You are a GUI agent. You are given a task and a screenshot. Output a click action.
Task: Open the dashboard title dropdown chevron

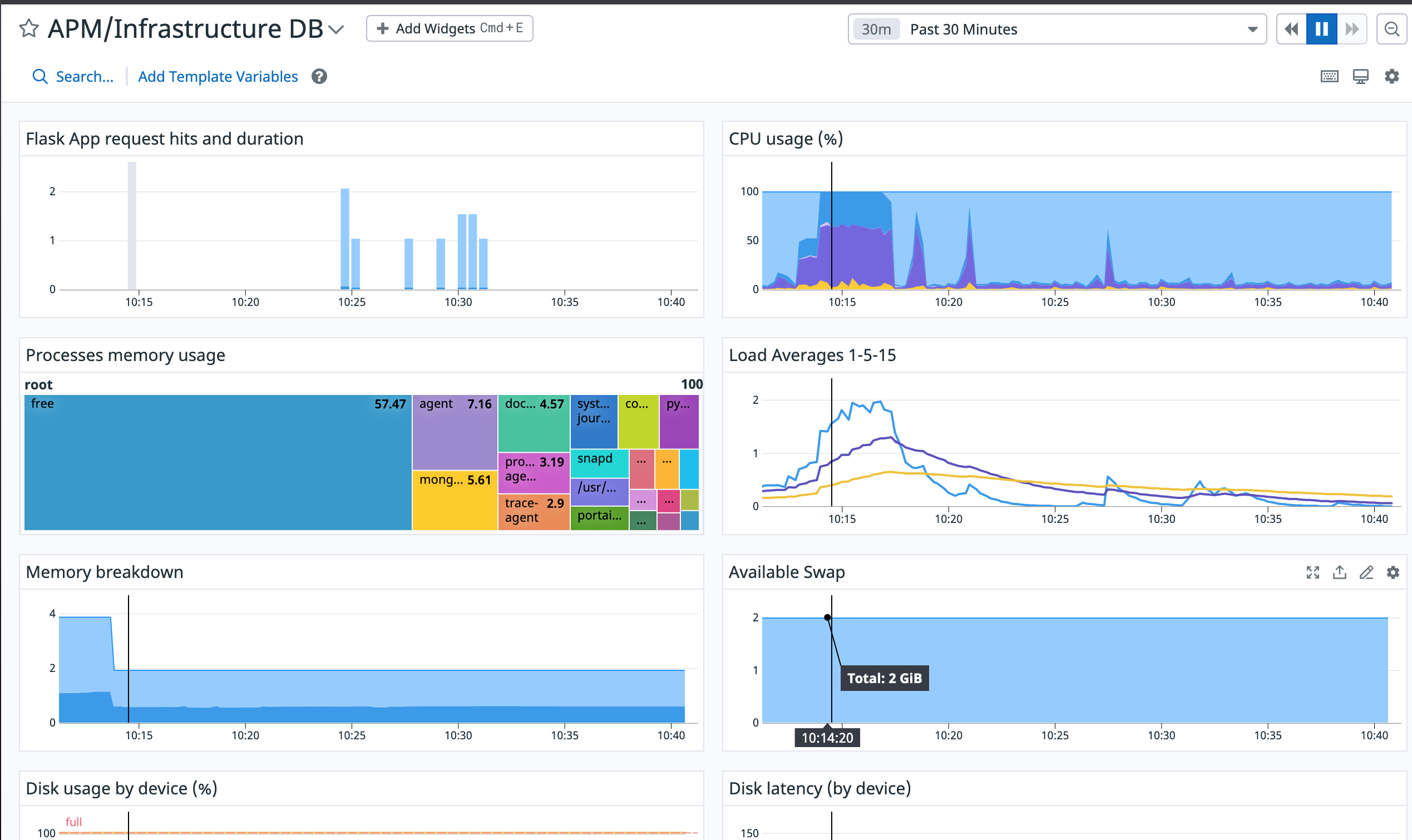336,29
